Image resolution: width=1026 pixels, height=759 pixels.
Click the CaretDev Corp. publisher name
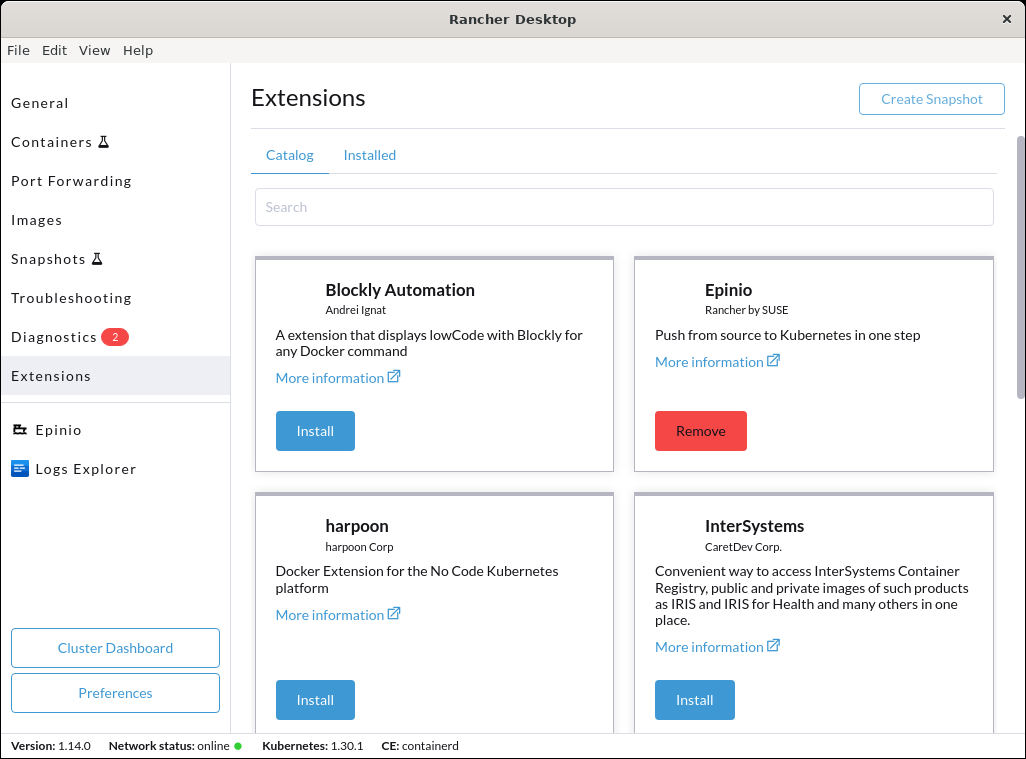click(743, 547)
